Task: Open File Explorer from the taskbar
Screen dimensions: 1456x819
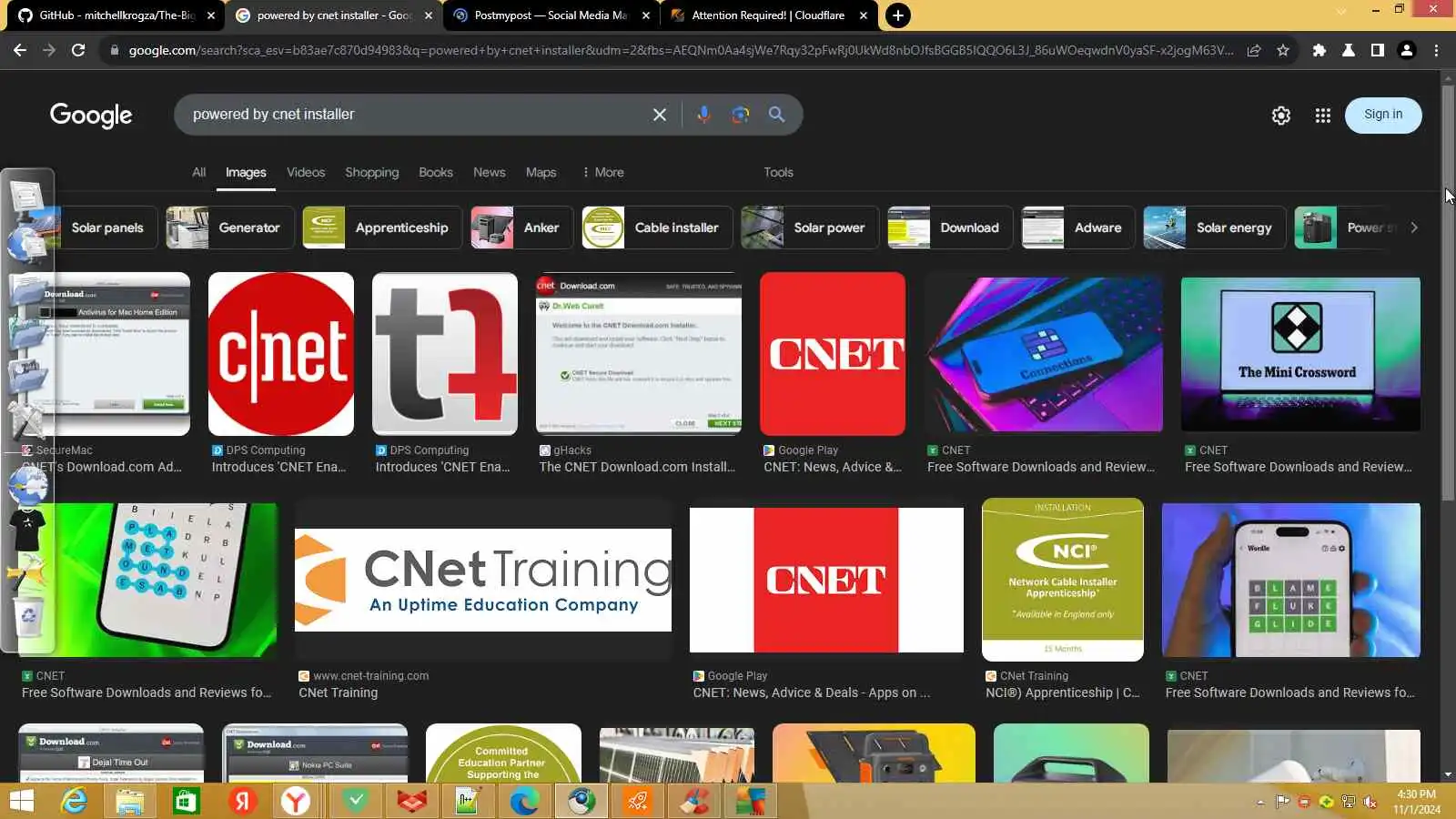Action: [x=129, y=801]
